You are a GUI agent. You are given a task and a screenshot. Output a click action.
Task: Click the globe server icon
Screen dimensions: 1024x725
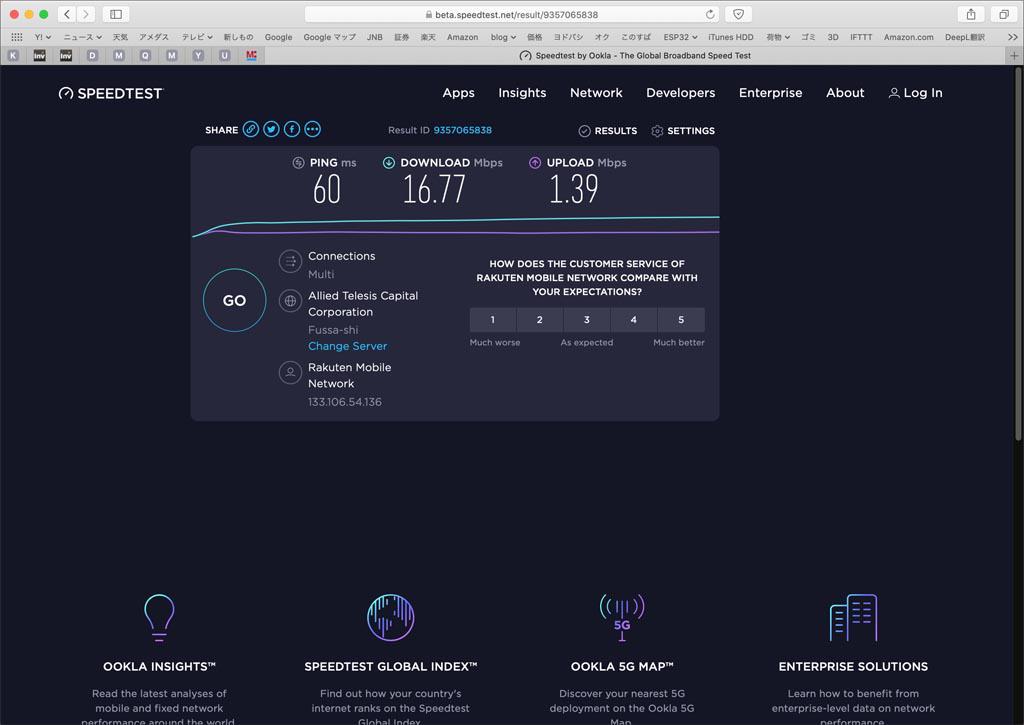click(x=290, y=301)
